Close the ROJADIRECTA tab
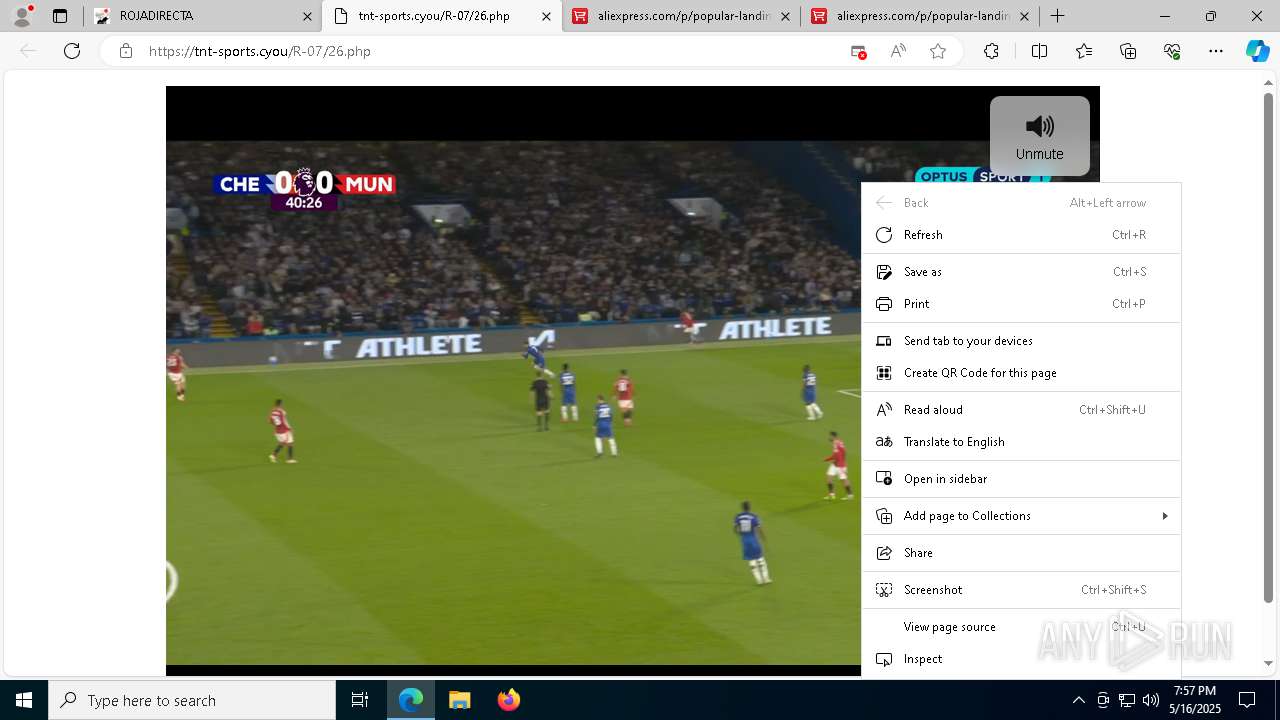Image resolution: width=1280 pixels, height=720 pixels. (x=307, y=16)
